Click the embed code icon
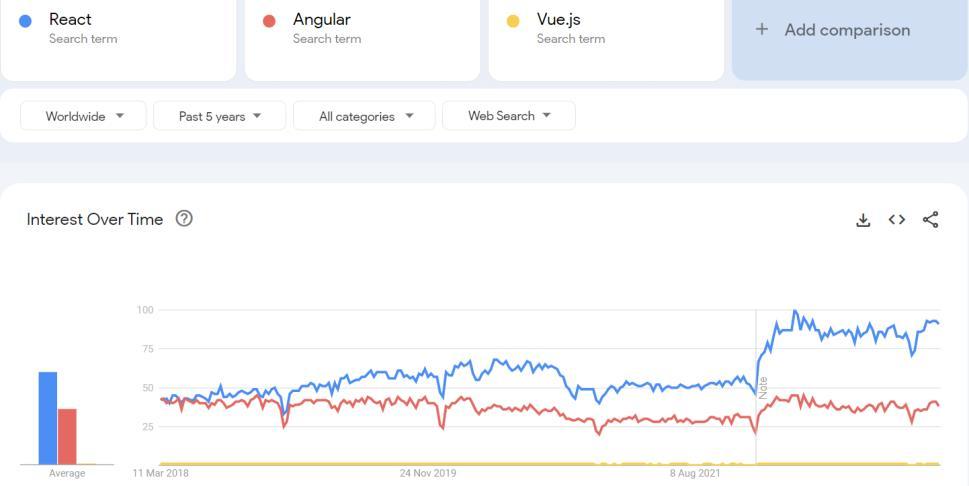This screenshot has height=486, width=969. click(x=897, y=220)
